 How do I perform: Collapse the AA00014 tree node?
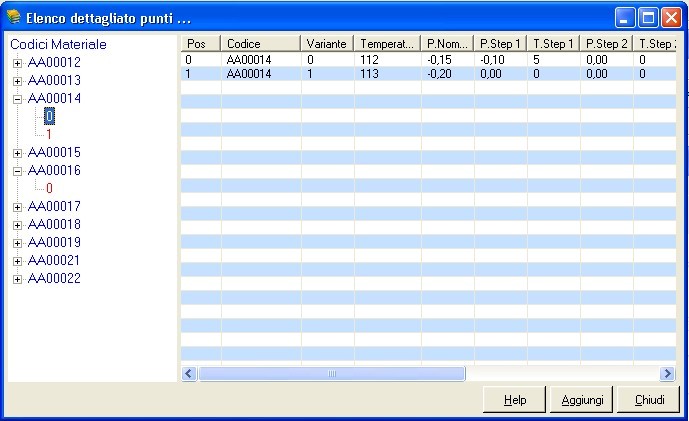point(17,99)
